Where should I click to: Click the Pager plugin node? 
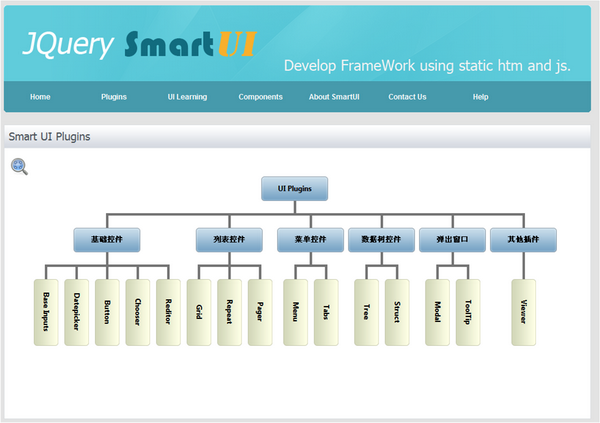click(x=260, y=312)
